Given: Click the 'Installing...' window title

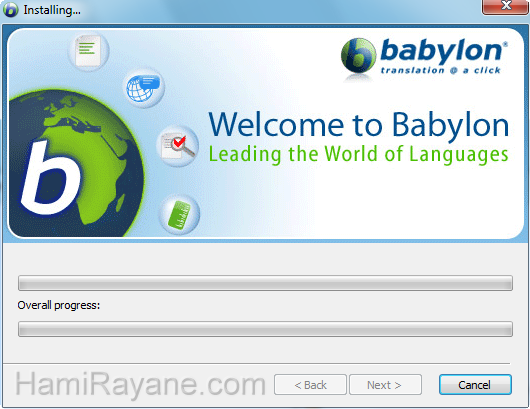Looking at the screenshot, I should [x=52, y=10].
